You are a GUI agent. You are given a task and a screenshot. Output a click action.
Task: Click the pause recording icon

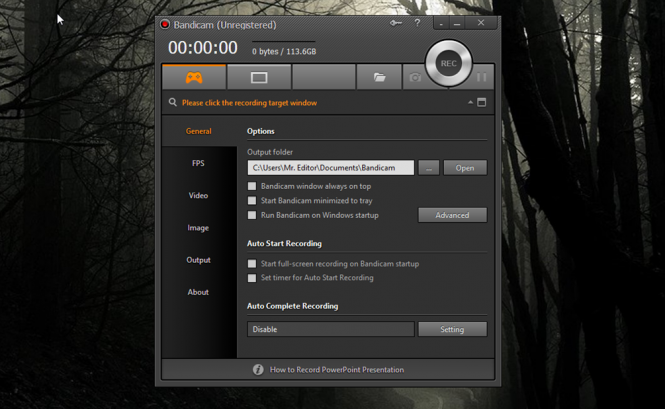(481, 77)
